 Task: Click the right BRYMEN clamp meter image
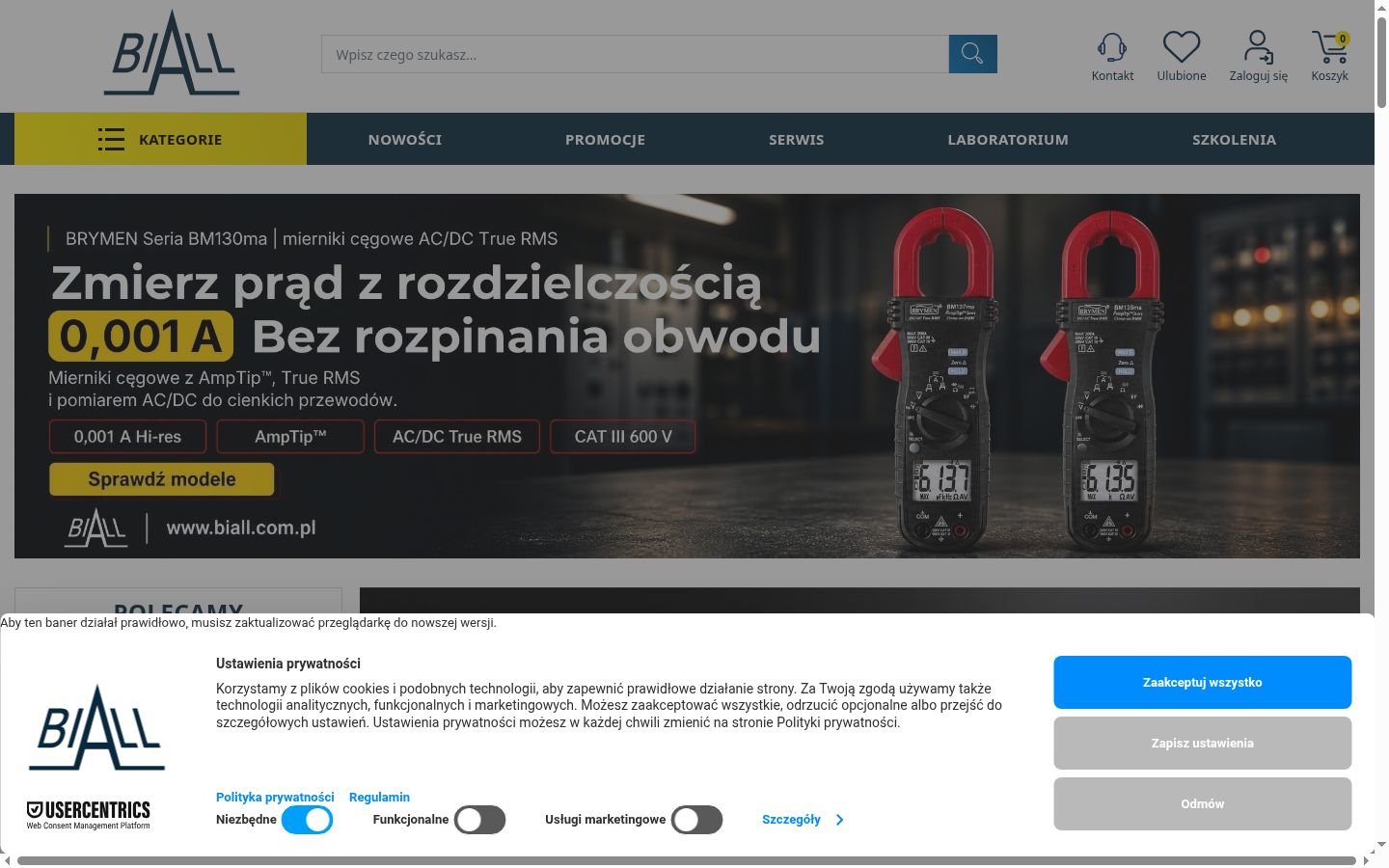[x=1103, y=379]
